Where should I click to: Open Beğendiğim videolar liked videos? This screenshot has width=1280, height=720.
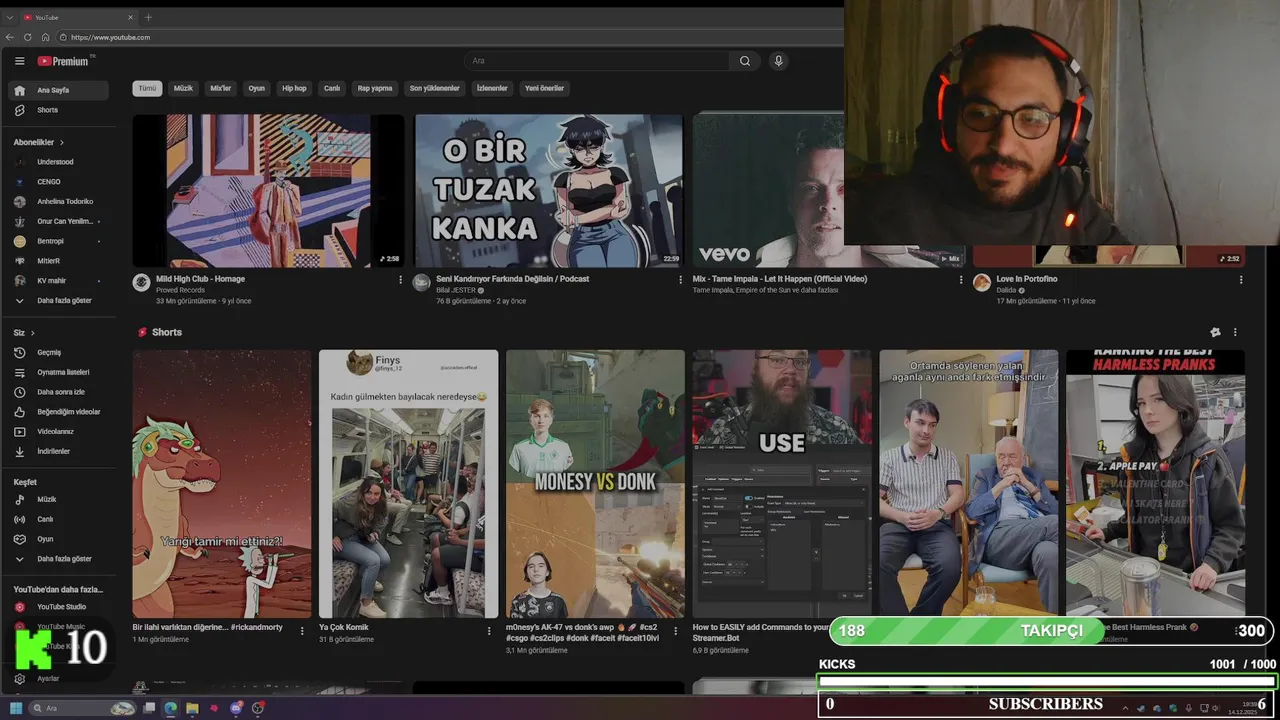pos(58,412)
